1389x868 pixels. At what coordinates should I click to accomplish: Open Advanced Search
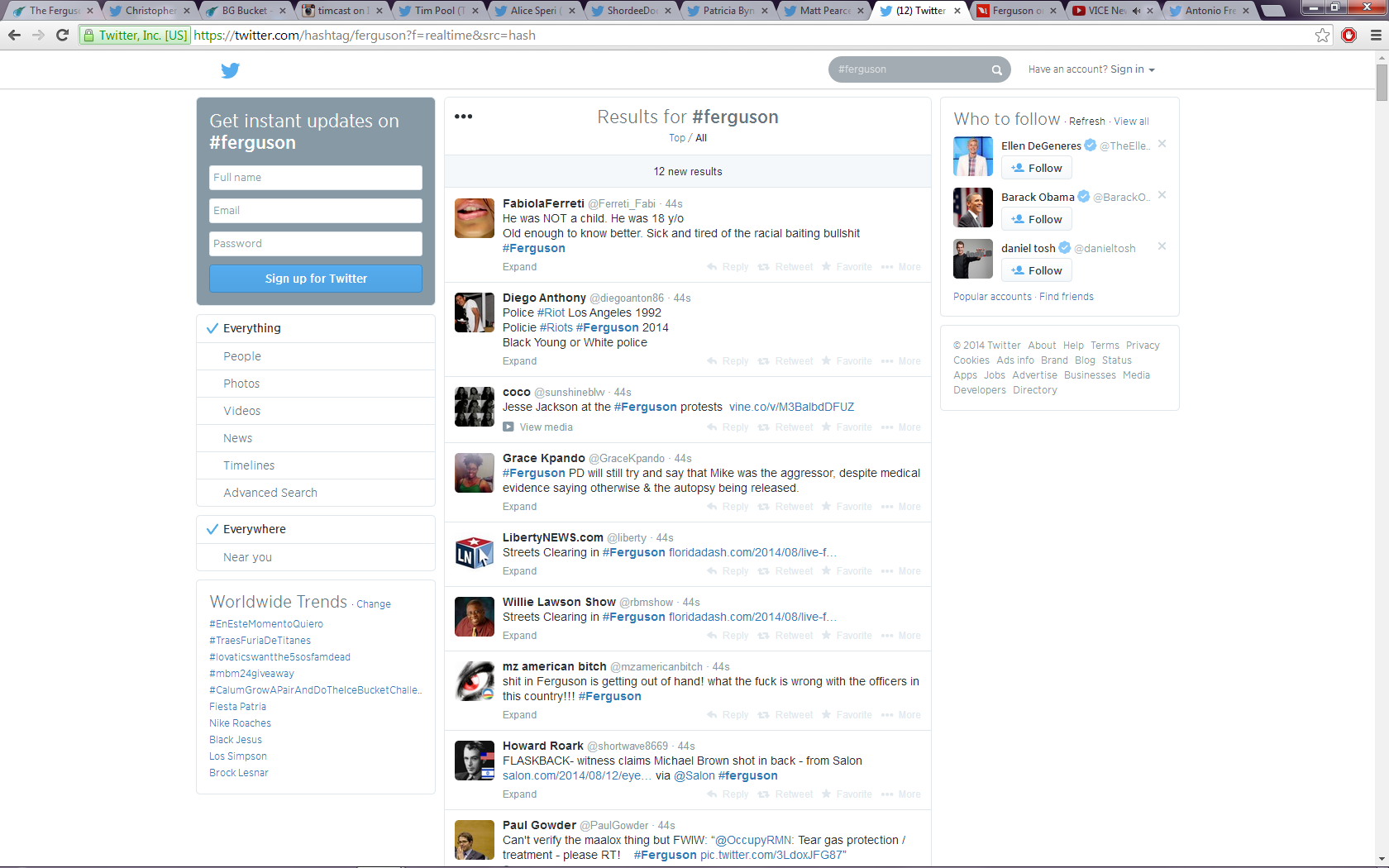pos(316,493)
